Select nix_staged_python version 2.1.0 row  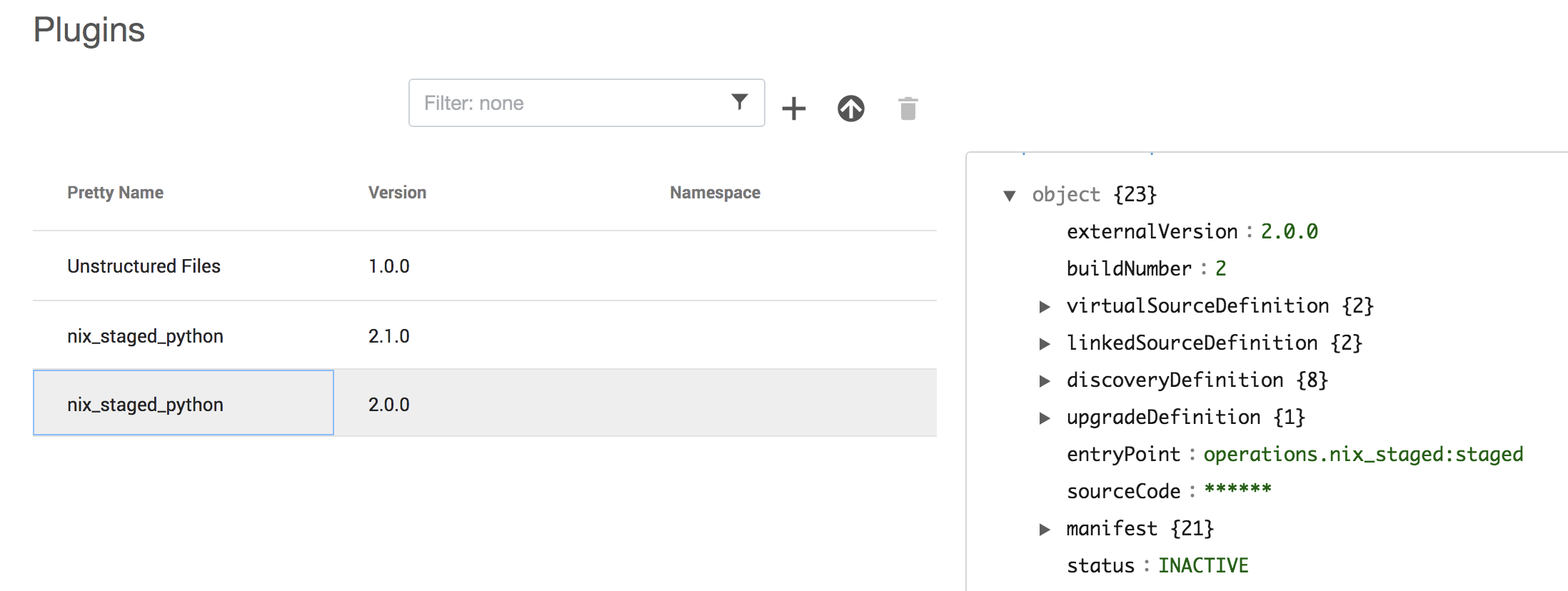click(145, 336)
